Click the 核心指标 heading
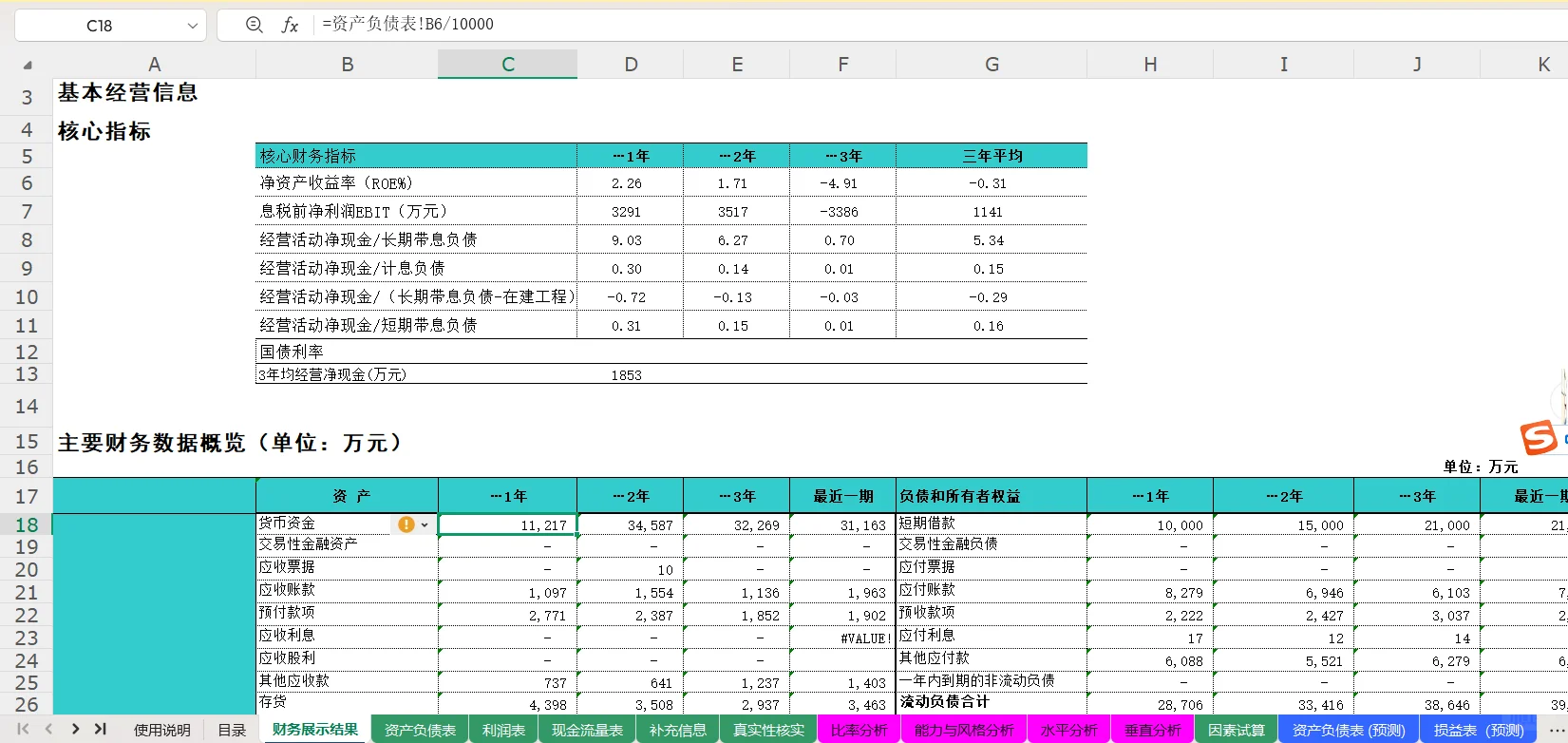The width and height of the screenshot is (1568, 743). coord(104,131)
